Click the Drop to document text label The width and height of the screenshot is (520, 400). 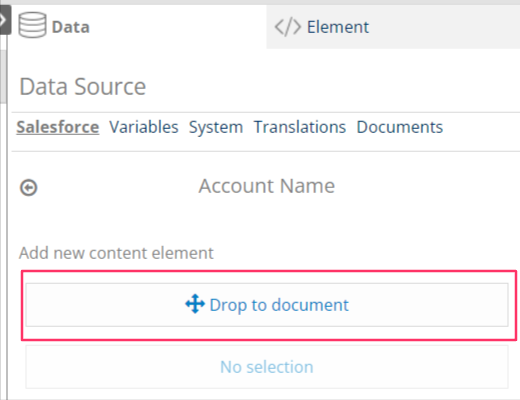click(x=279, y=305)
